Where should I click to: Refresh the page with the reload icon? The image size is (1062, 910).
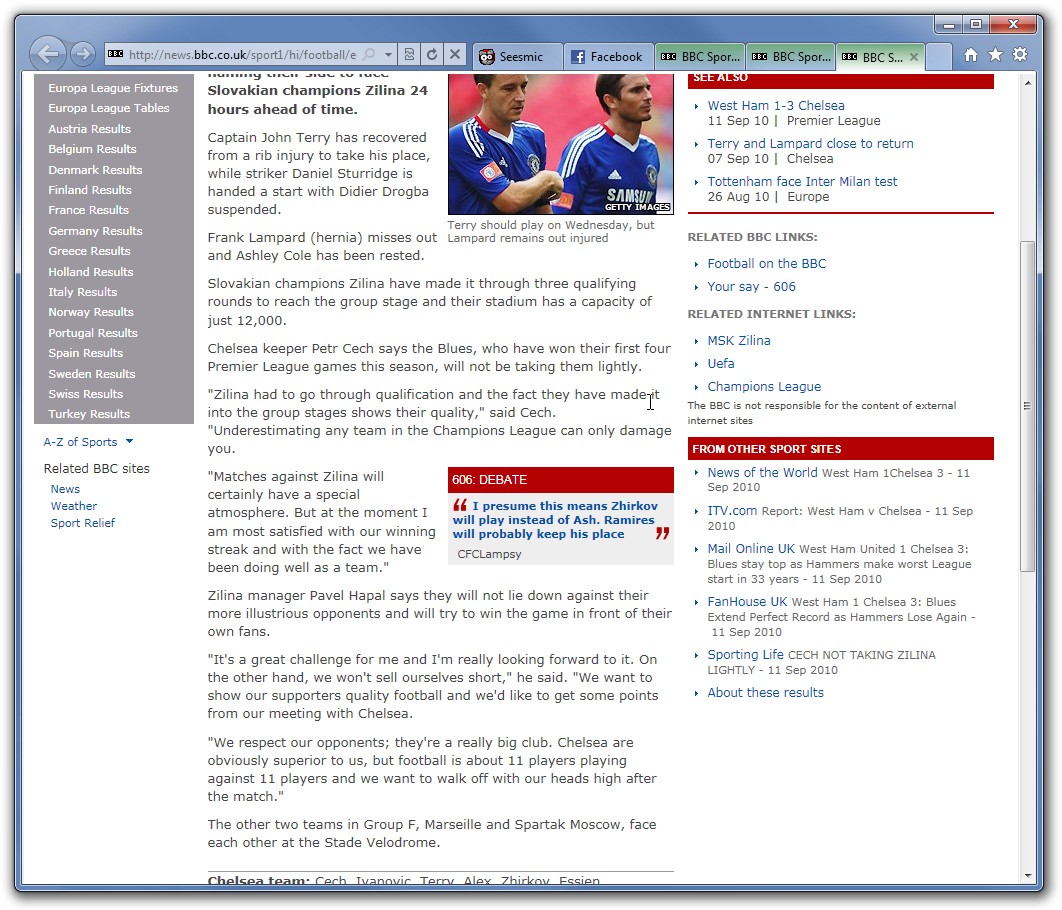click(x=432, y=54)
